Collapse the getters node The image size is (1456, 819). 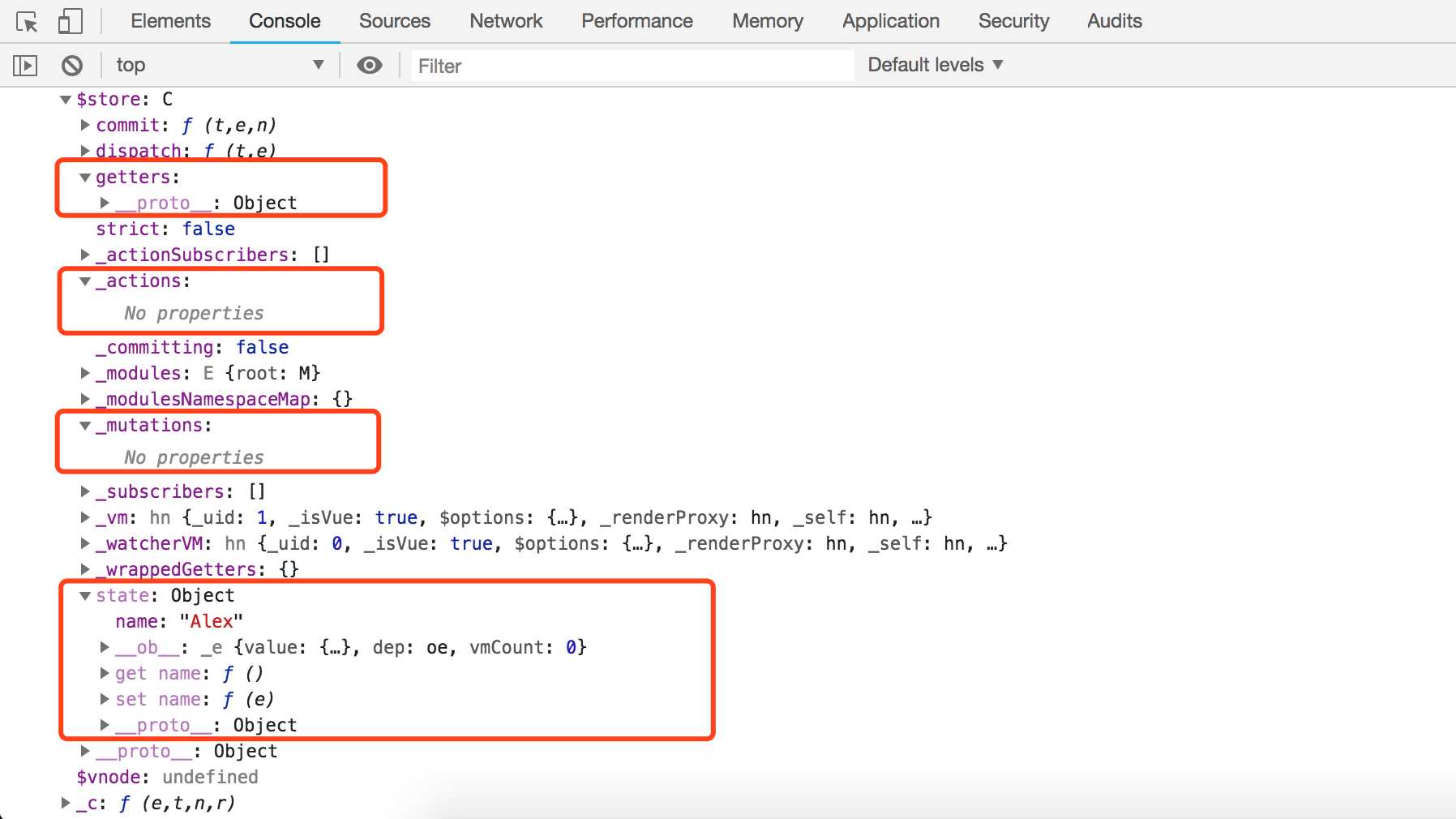[x=85, y=177]
